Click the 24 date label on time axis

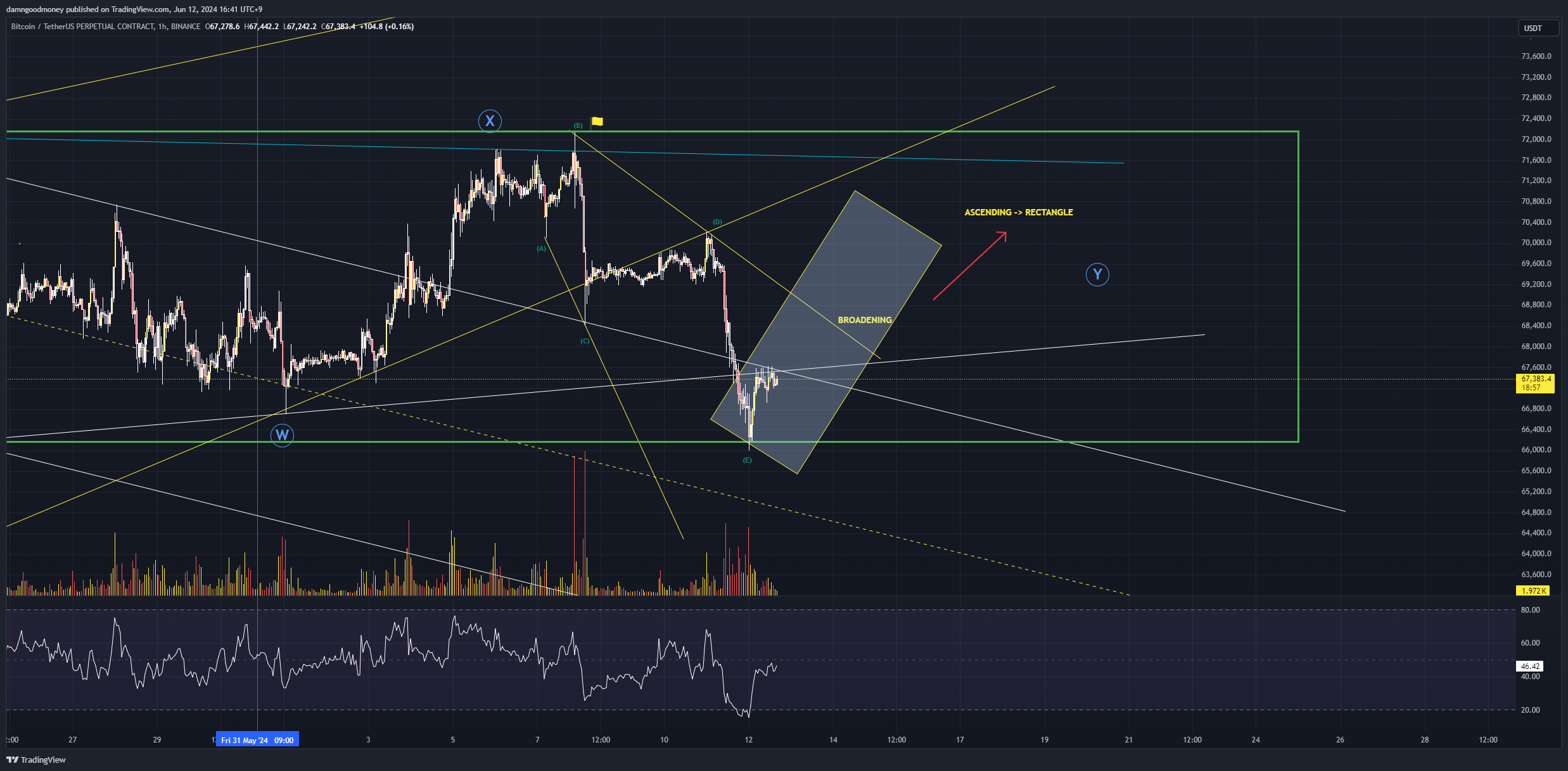[x=1255, y=740]
